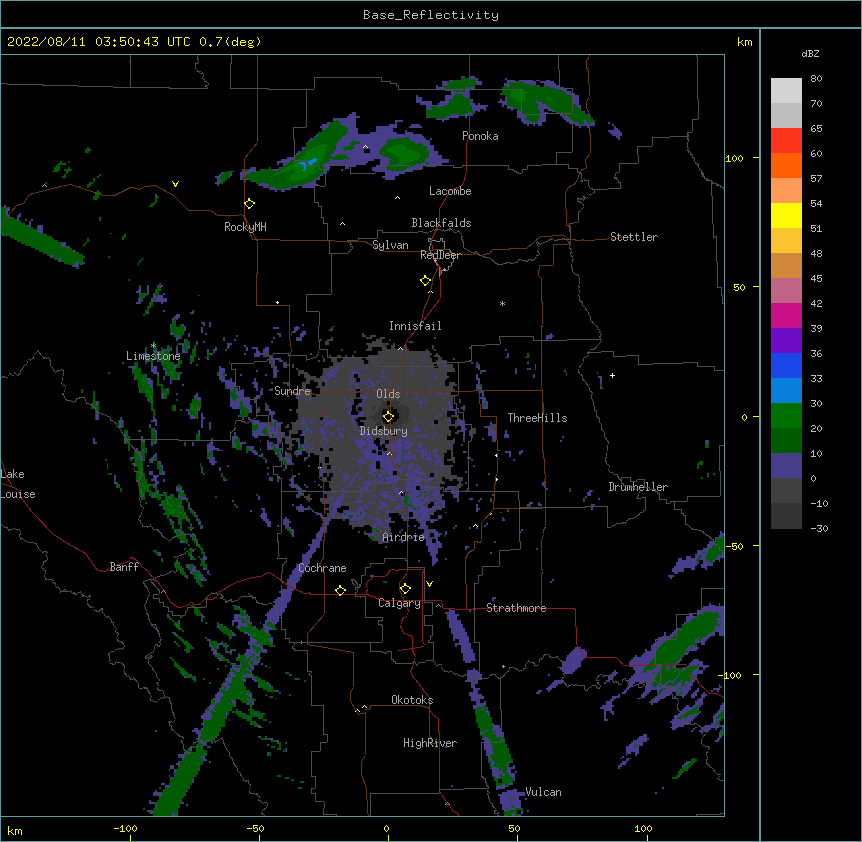Click the green 30 dBZ legend swatch
This screenshot has width=862, height=842.
tap(786, 416)
